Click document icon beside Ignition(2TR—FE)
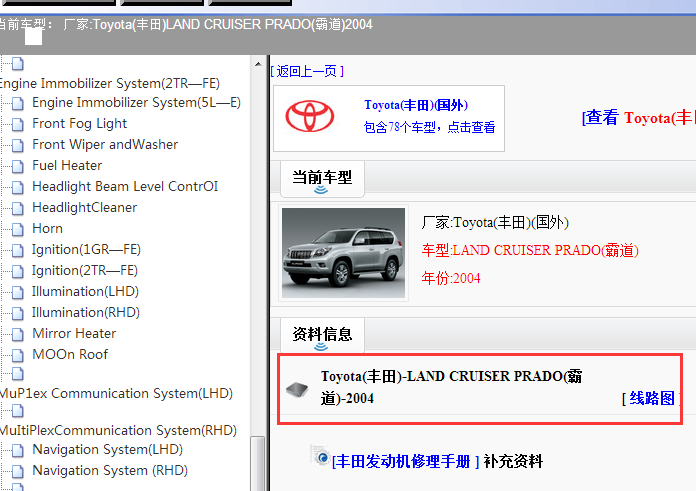This screenshot has width=696, height=491. click(x=18, y=271)
